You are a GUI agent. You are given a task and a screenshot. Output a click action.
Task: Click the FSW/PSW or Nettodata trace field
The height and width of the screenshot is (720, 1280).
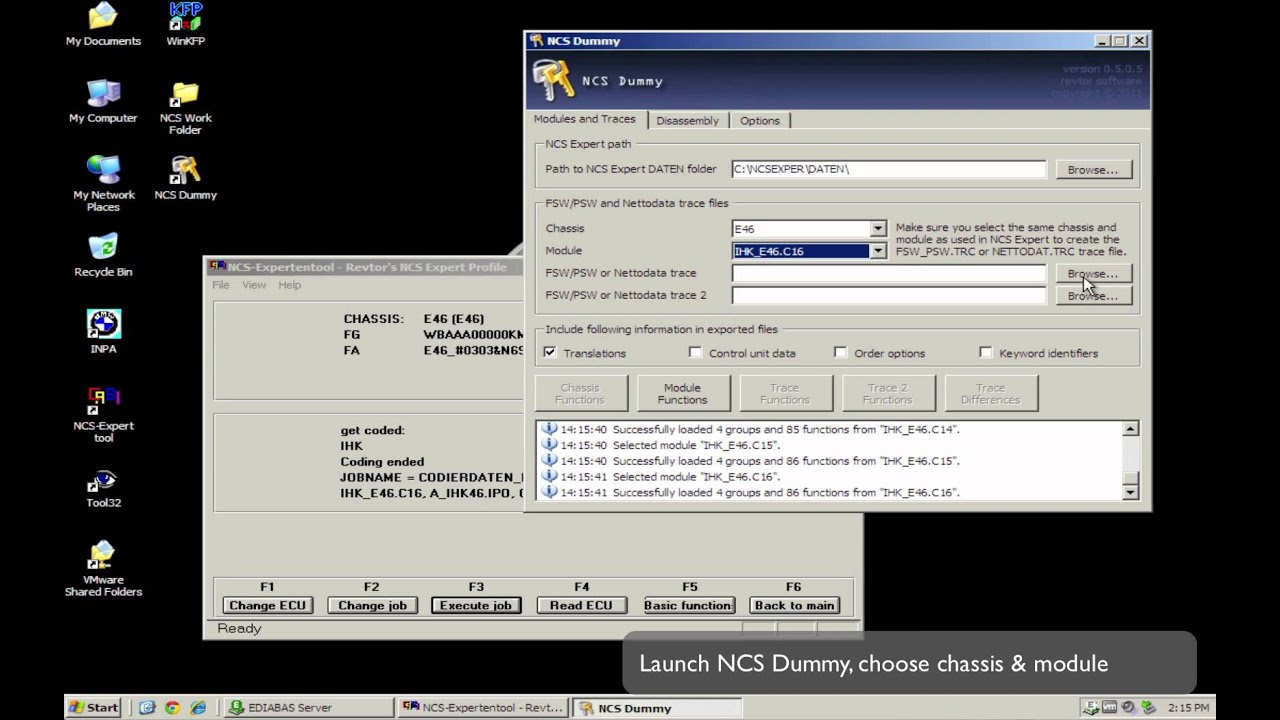(x=889, y=273)
